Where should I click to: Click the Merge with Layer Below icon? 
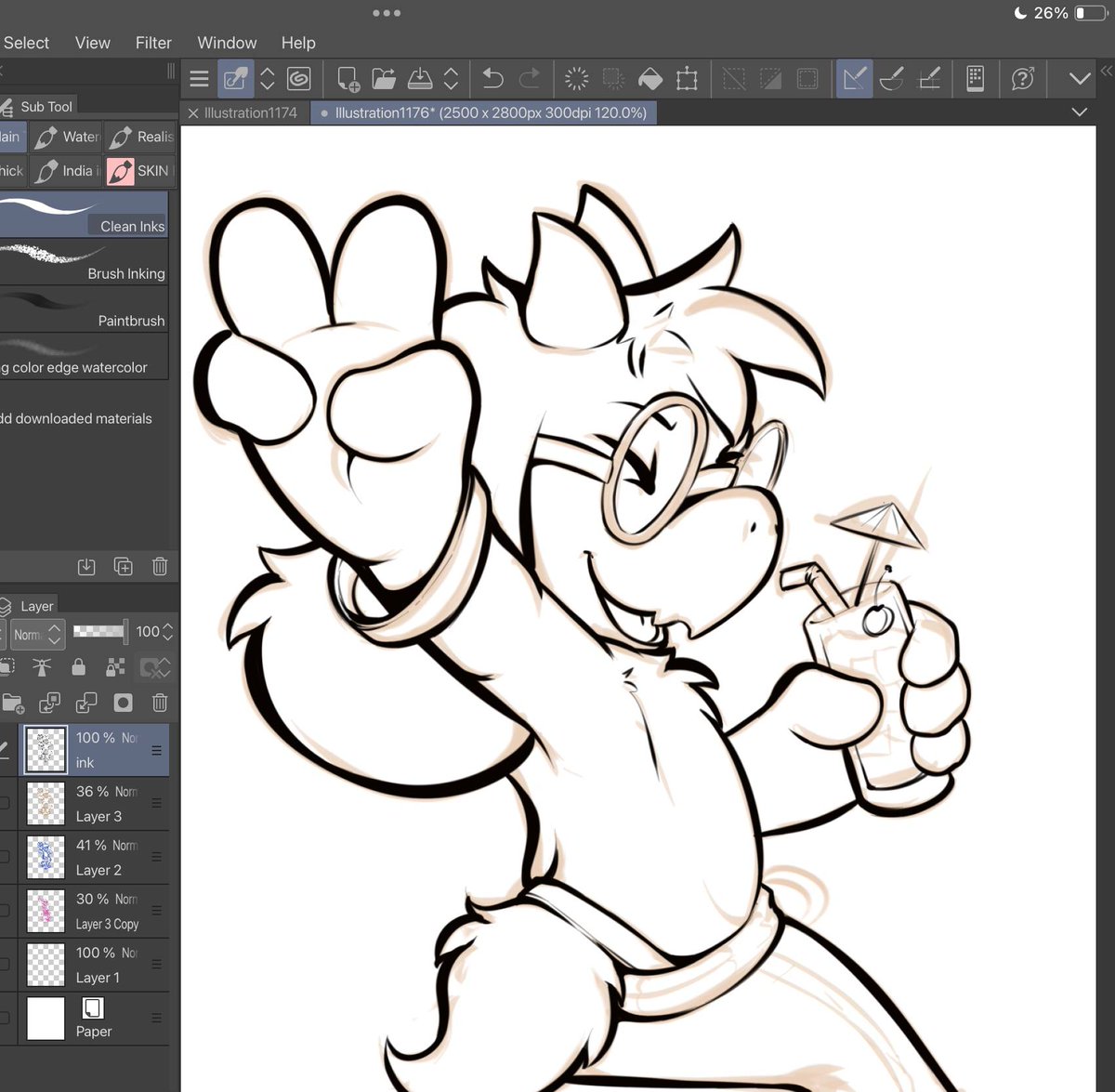coord(86,703)
